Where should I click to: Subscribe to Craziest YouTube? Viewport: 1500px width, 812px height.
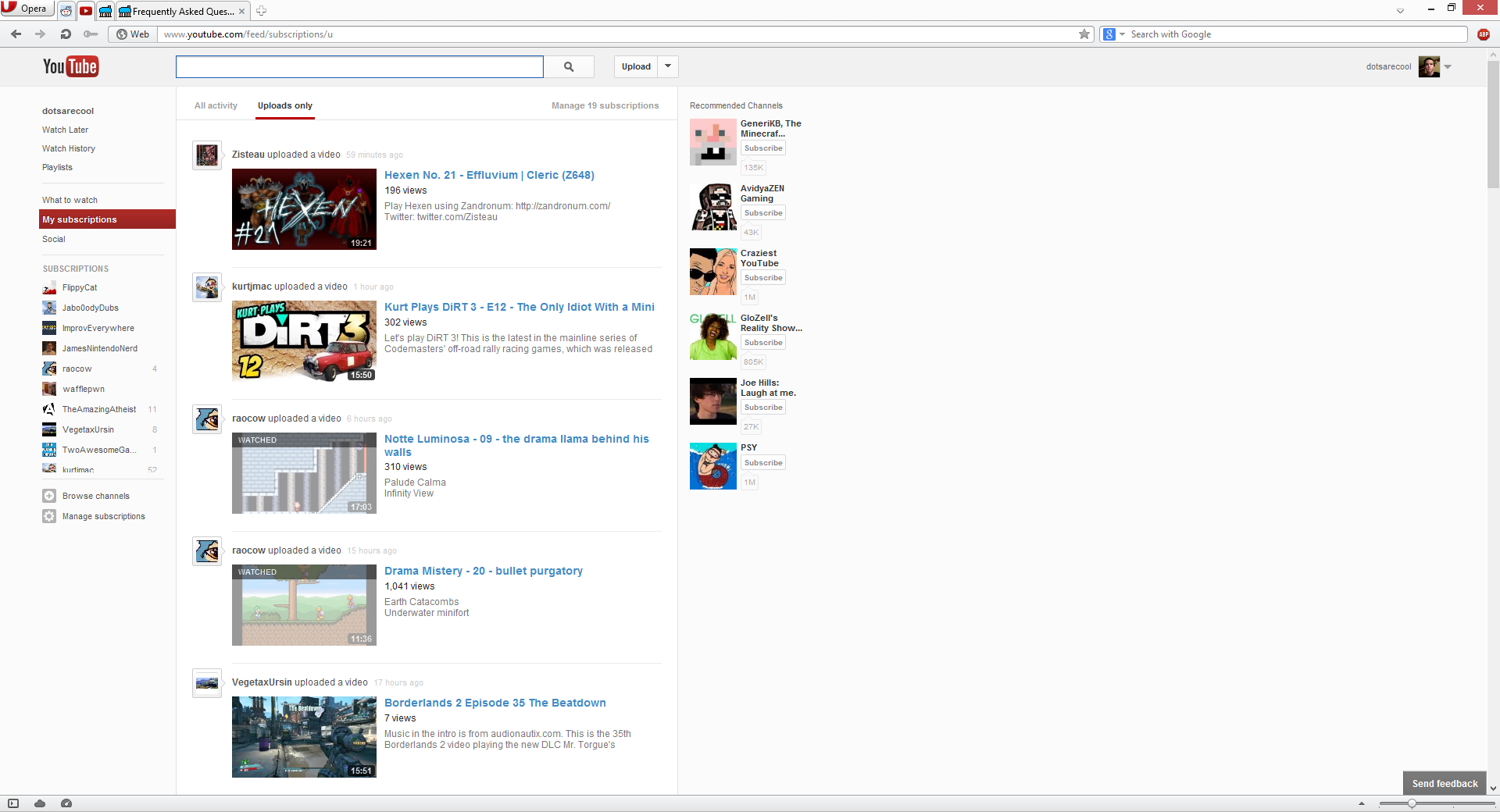(763, 278)
